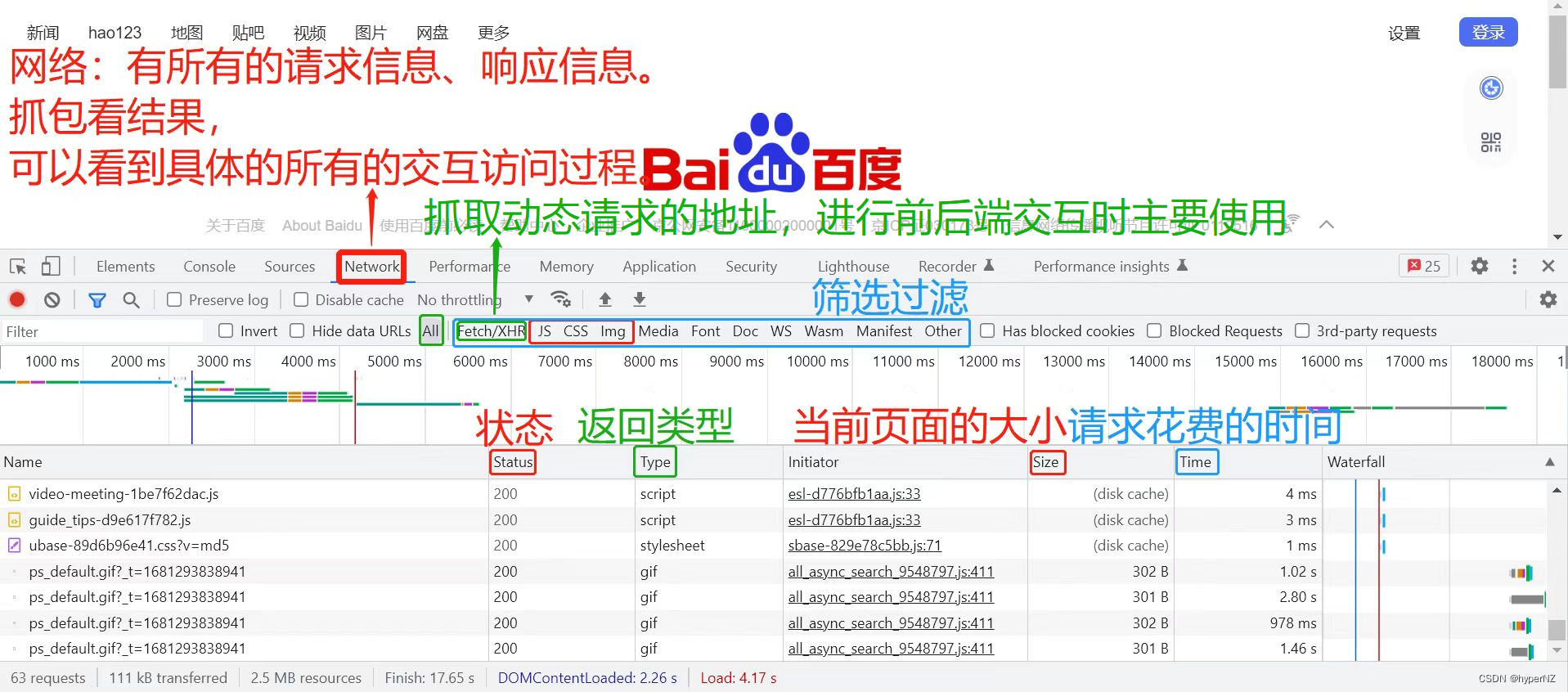Screen dimensions: 1568x692
Task: Open the Console tab
Action: 209,266
